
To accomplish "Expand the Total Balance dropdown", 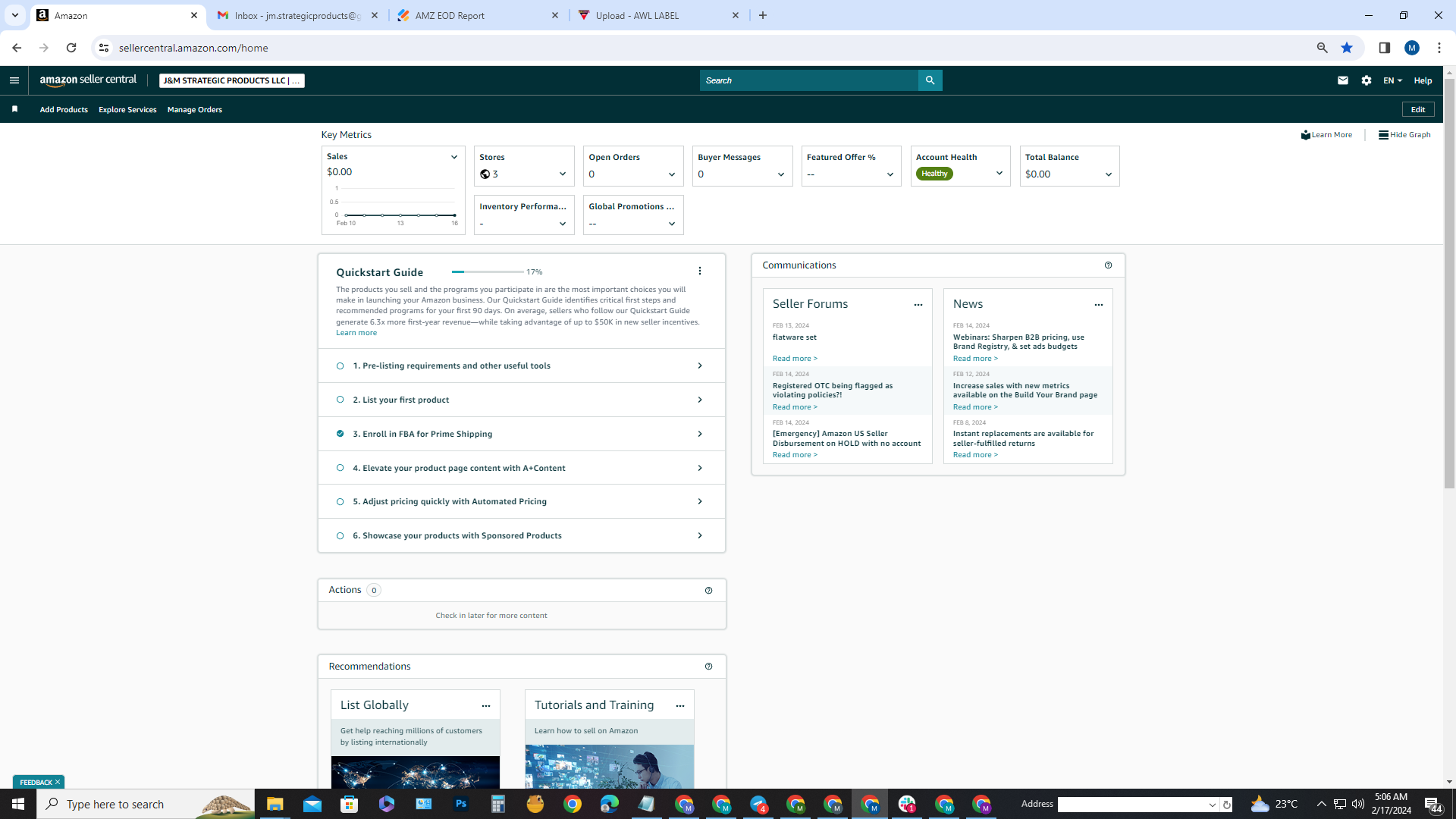I will pos(1109,174).
